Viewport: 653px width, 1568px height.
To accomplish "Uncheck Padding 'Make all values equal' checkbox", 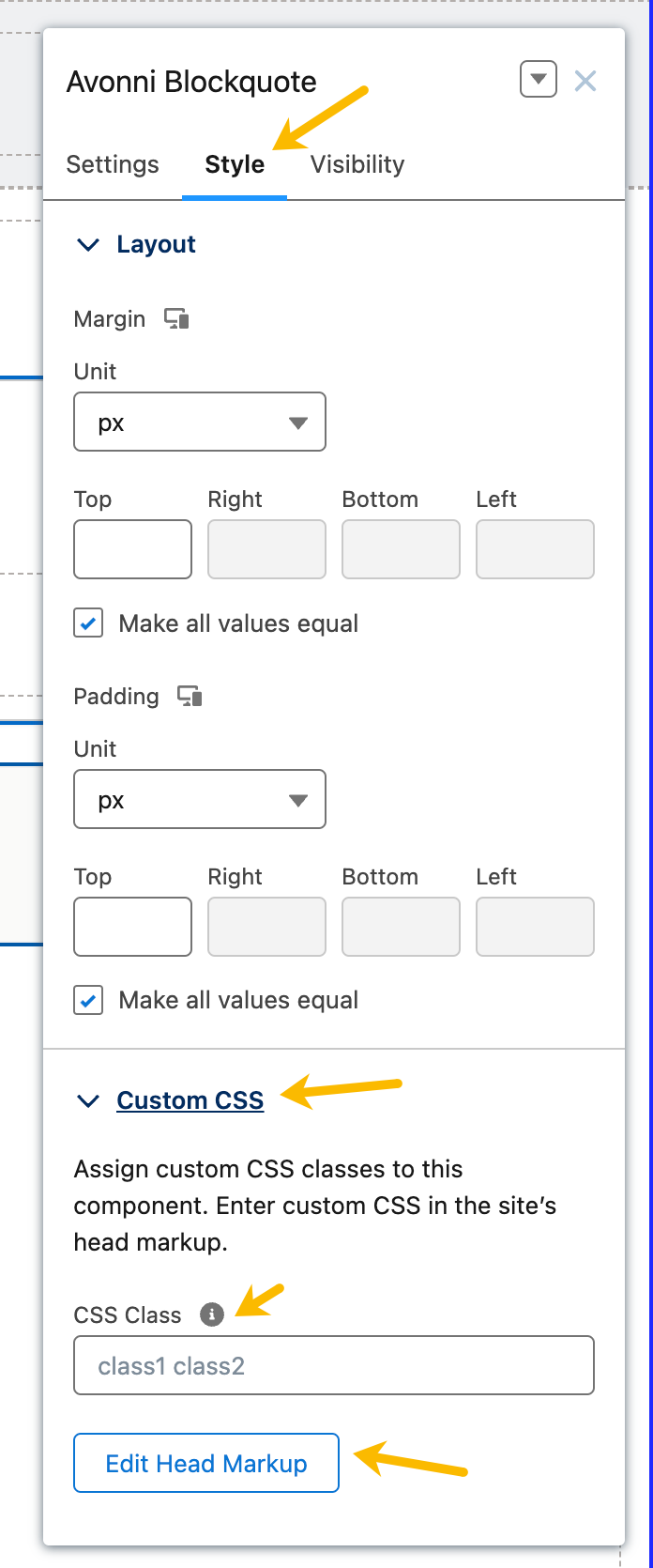I will (x=89, y=1001).
